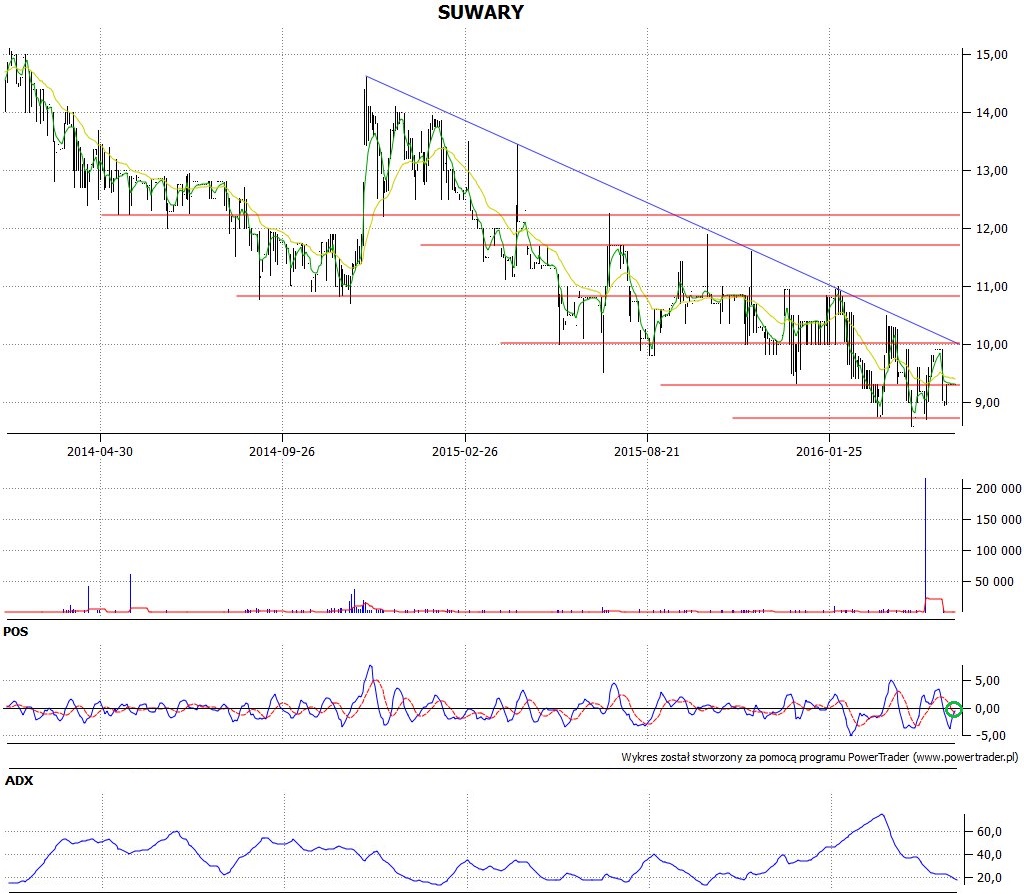This screenshot has height=894, width=1024.
Task: Click the 5,00 POS axis label
Action: (987, 681)
